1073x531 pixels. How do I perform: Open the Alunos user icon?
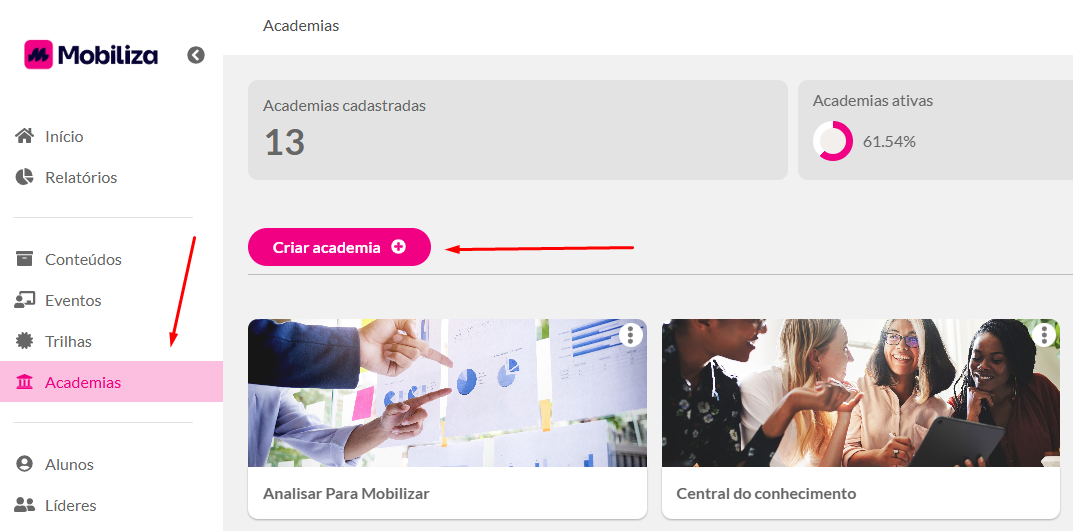click(x=25, y=464)
